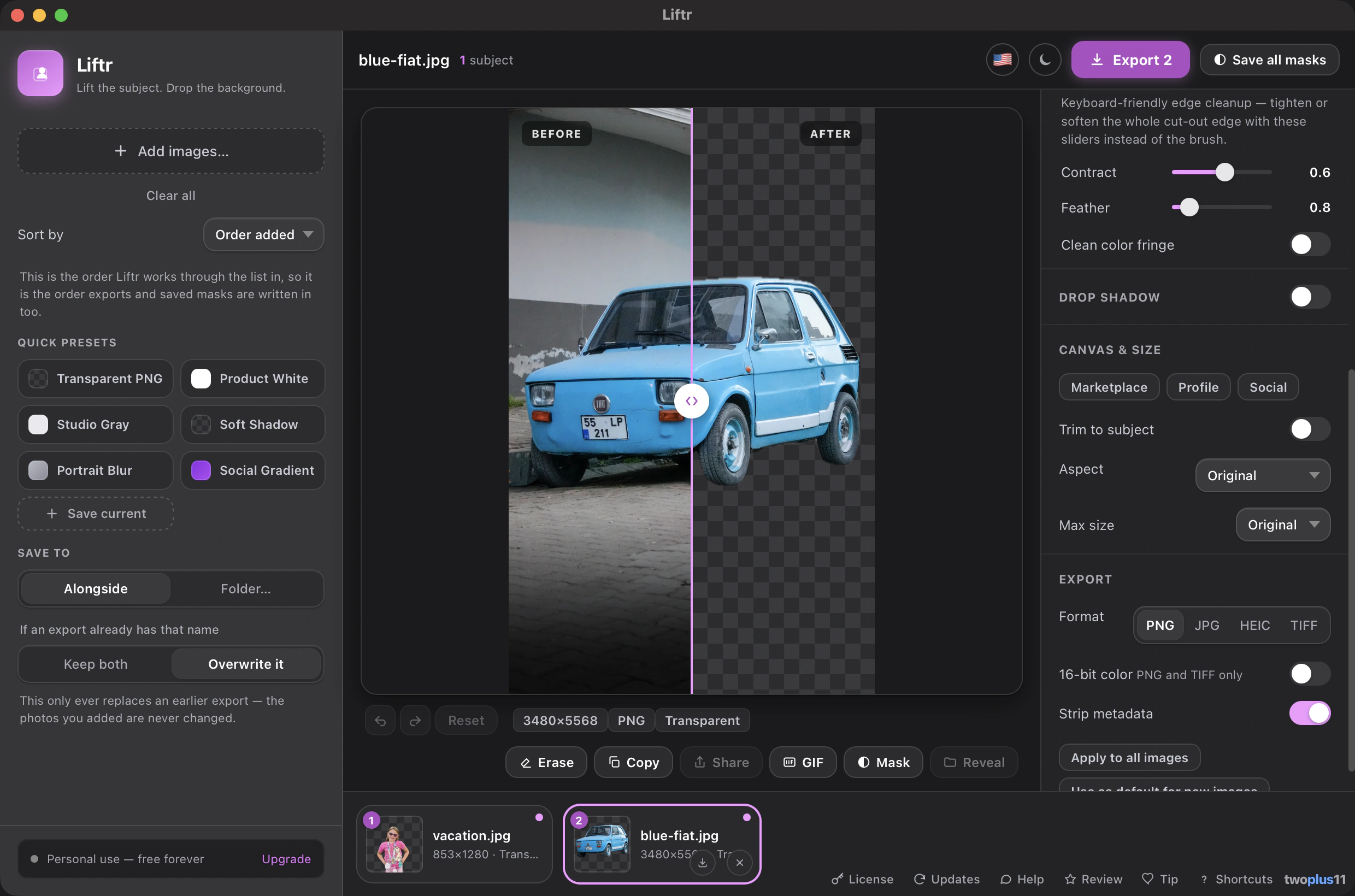Choose Keep both for duplicate names
The width and height of the screenshot is (1355, 896).
click(x=96, y=664)
